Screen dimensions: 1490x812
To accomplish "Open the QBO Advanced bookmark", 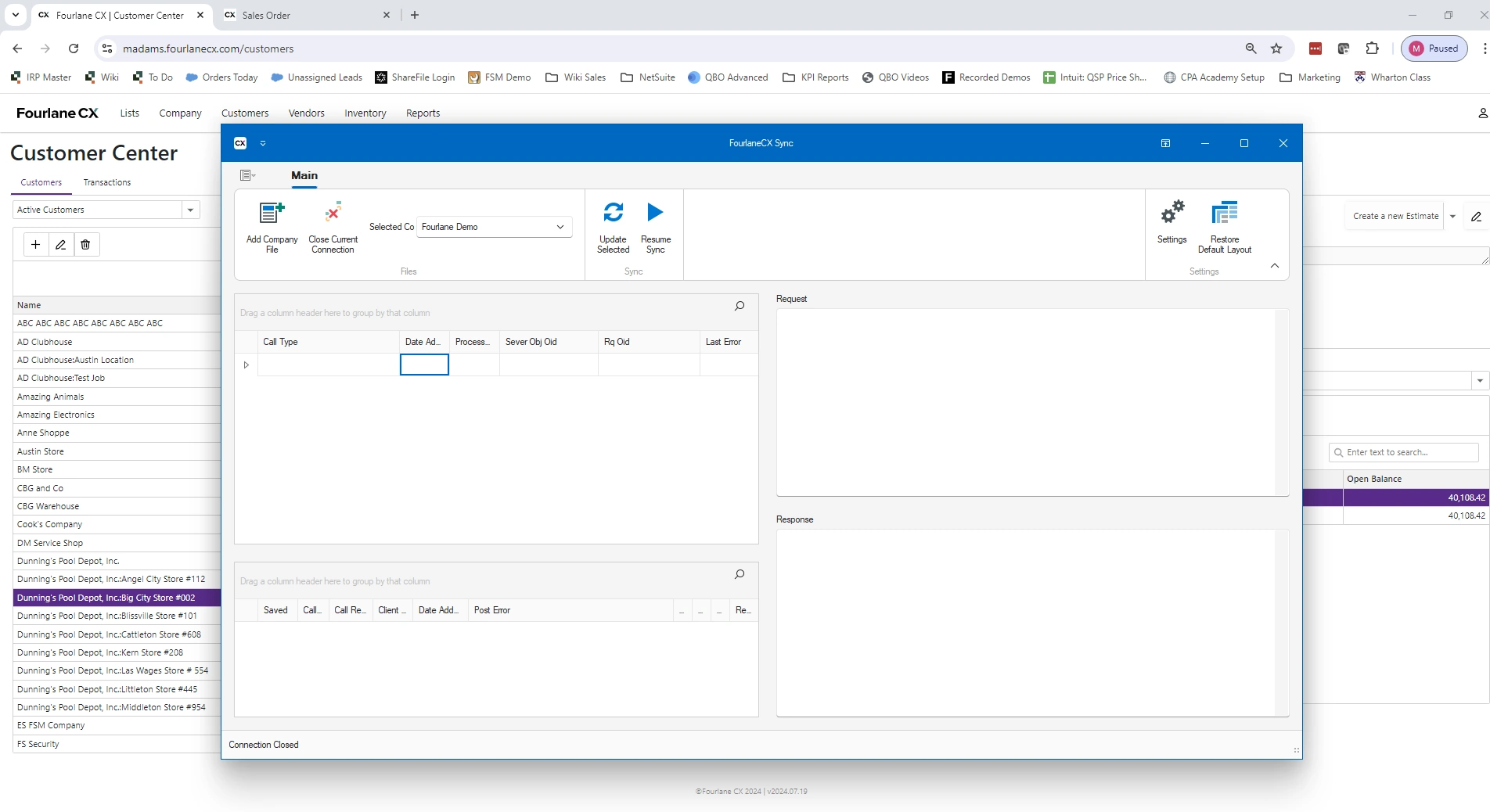I will (x=728, y=77).
